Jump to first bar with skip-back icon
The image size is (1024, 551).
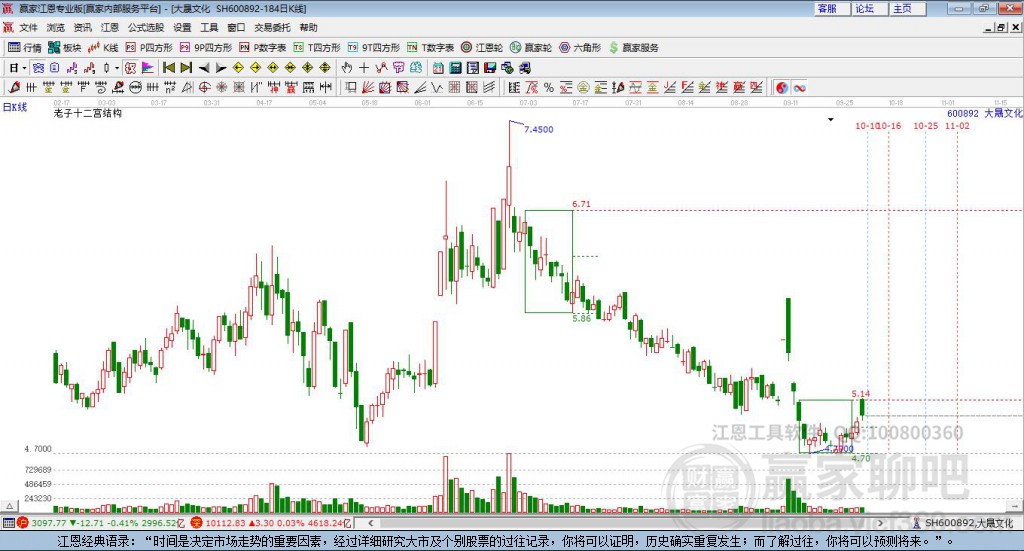tap(169, 68)
